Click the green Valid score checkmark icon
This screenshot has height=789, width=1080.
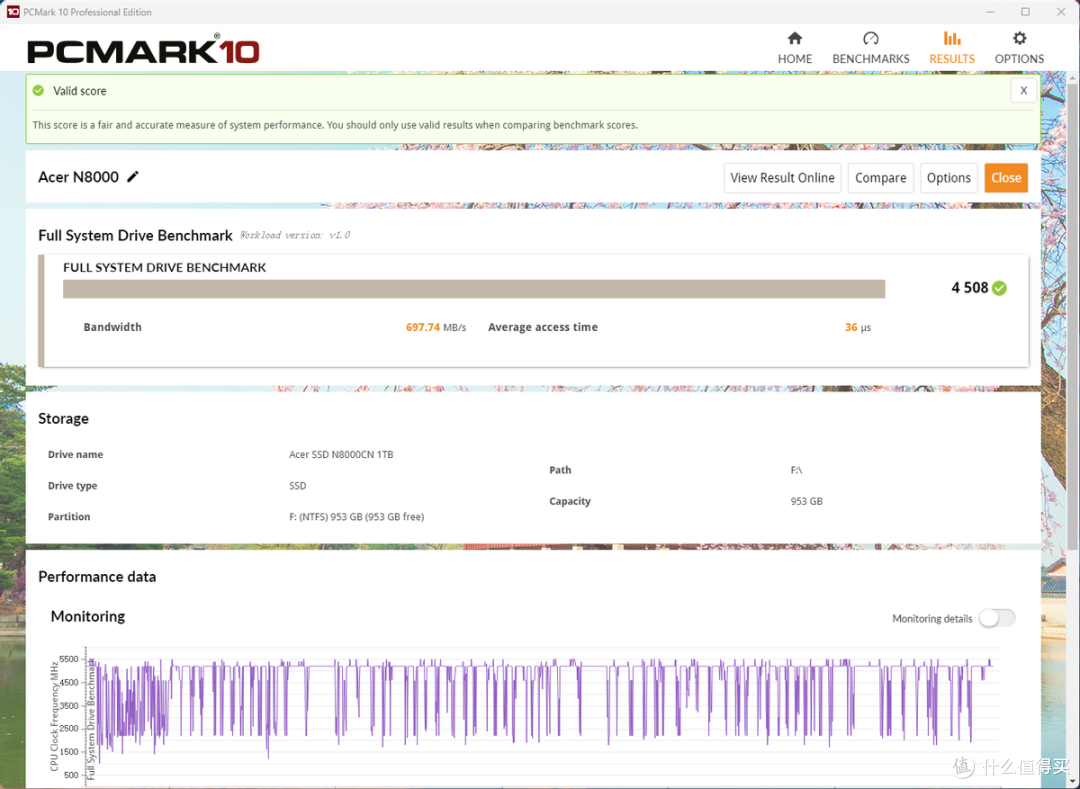[x=39, y=90]
